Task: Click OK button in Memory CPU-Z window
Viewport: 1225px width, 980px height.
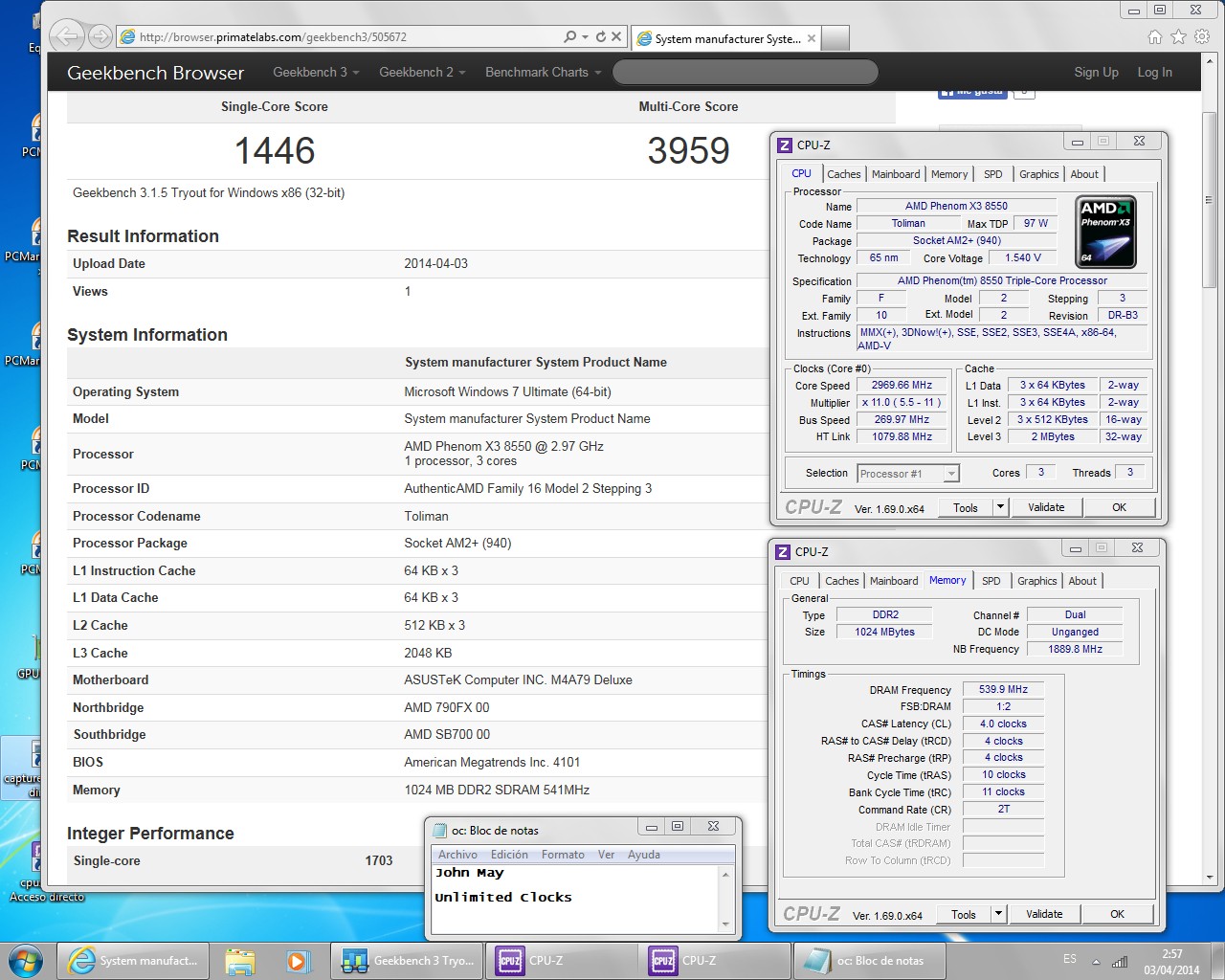Action: tap(1118, 914)
